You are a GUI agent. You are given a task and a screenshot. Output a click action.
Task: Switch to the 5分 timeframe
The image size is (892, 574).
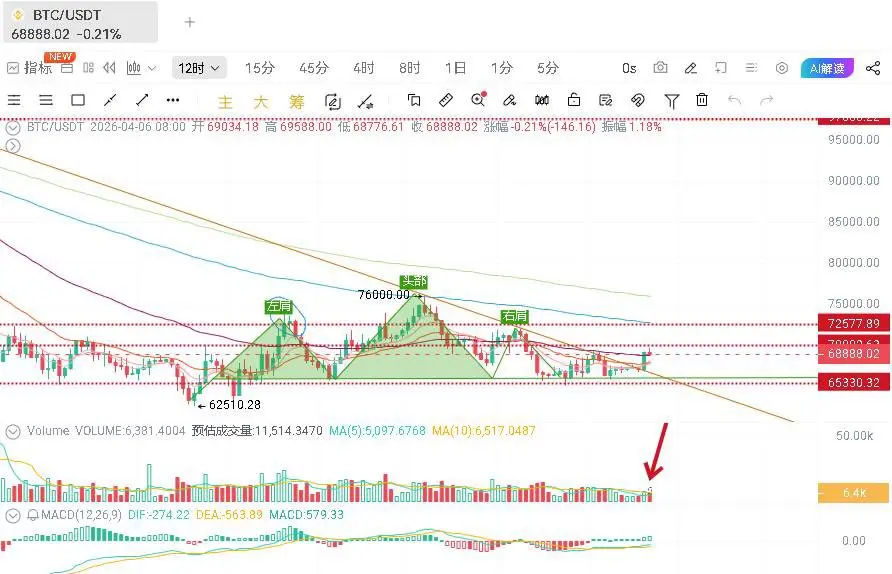coord(548,68)
